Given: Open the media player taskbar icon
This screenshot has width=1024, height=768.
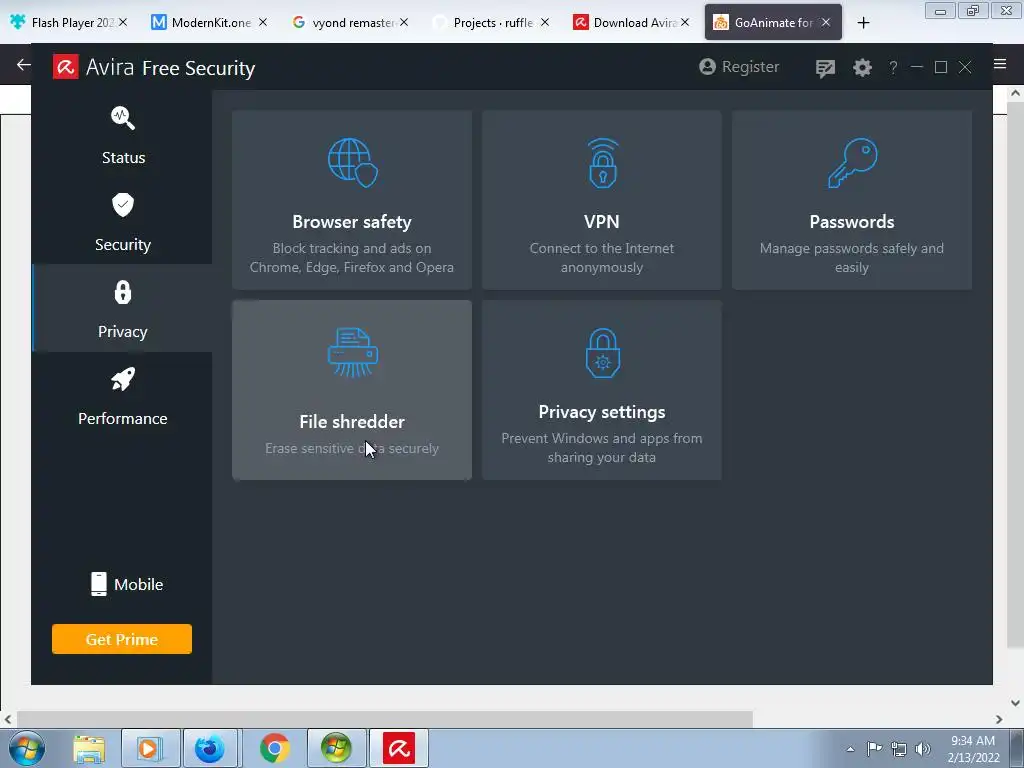Looking at the screenshot, I should coord(150,748).
